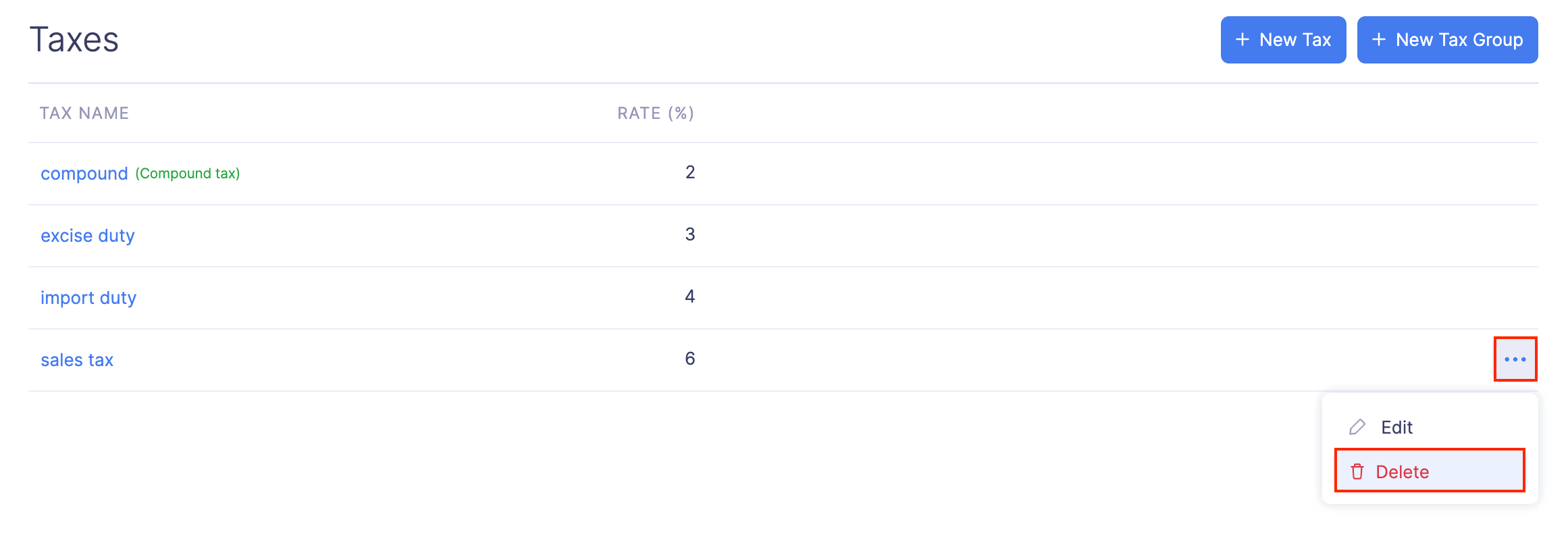The height and width of the screenshot is (539, 1568).
Task: Open the three-dot menu for sales tax
Action: [x=1515, y=359]
